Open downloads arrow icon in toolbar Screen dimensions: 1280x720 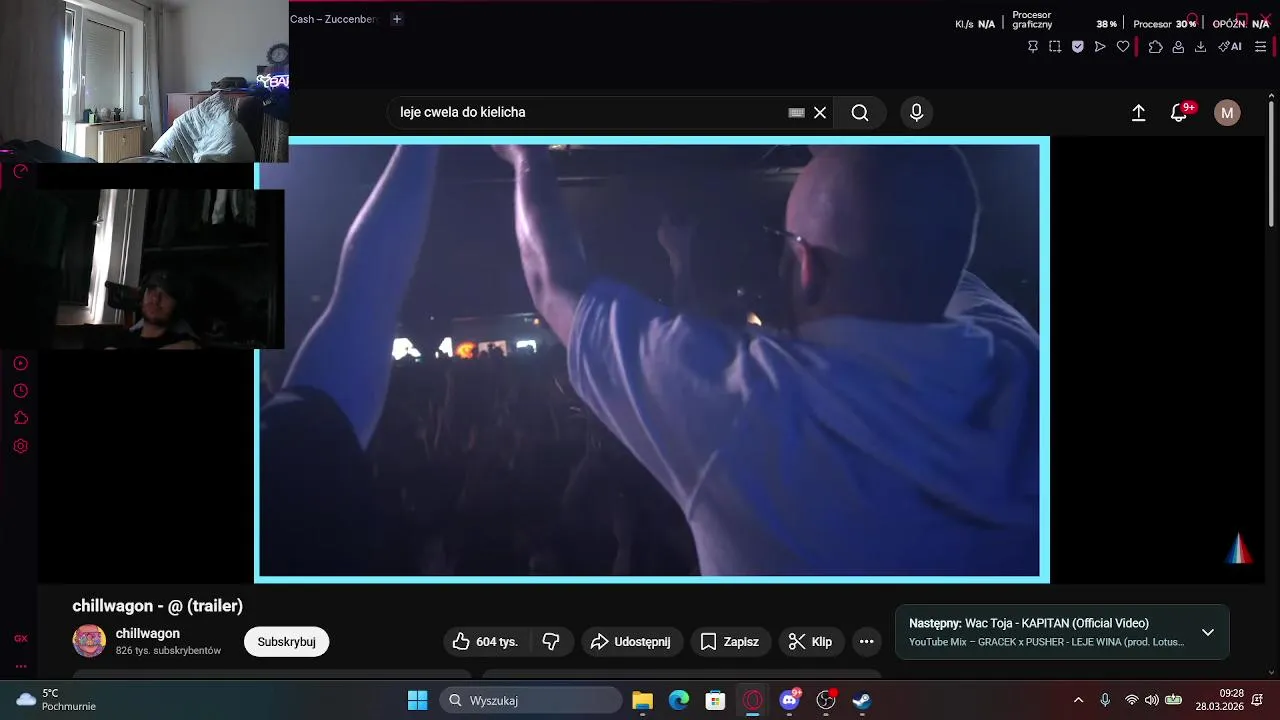tap(1201, 47)
